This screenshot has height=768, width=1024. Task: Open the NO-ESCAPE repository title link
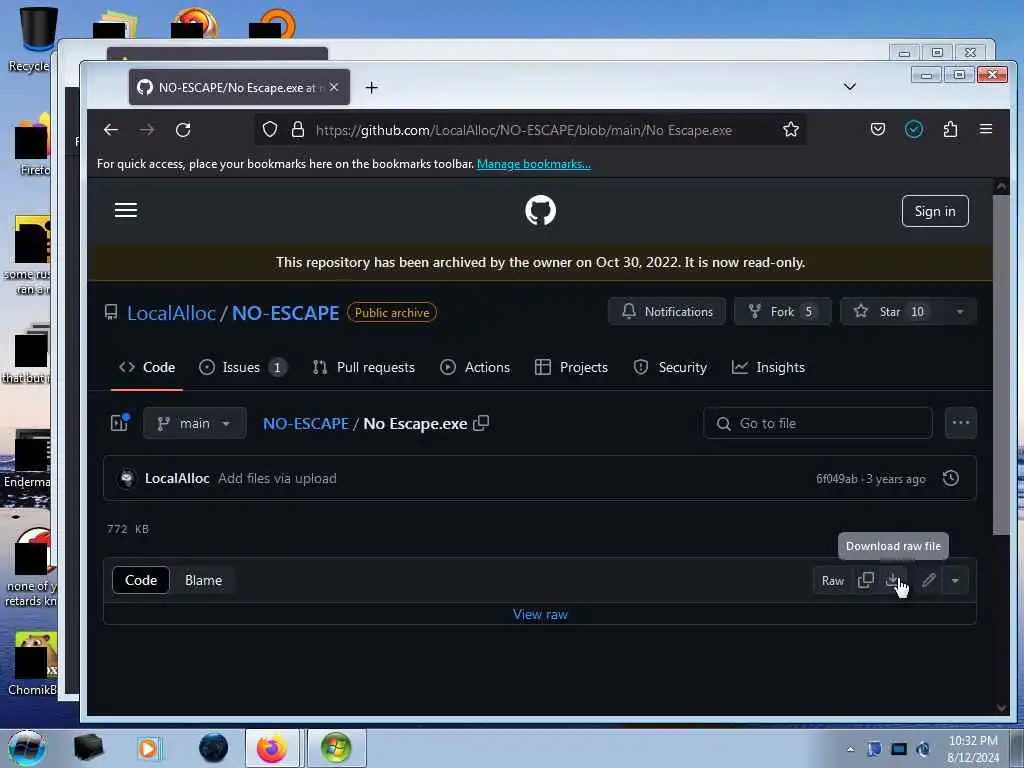(x=285, y=313)
